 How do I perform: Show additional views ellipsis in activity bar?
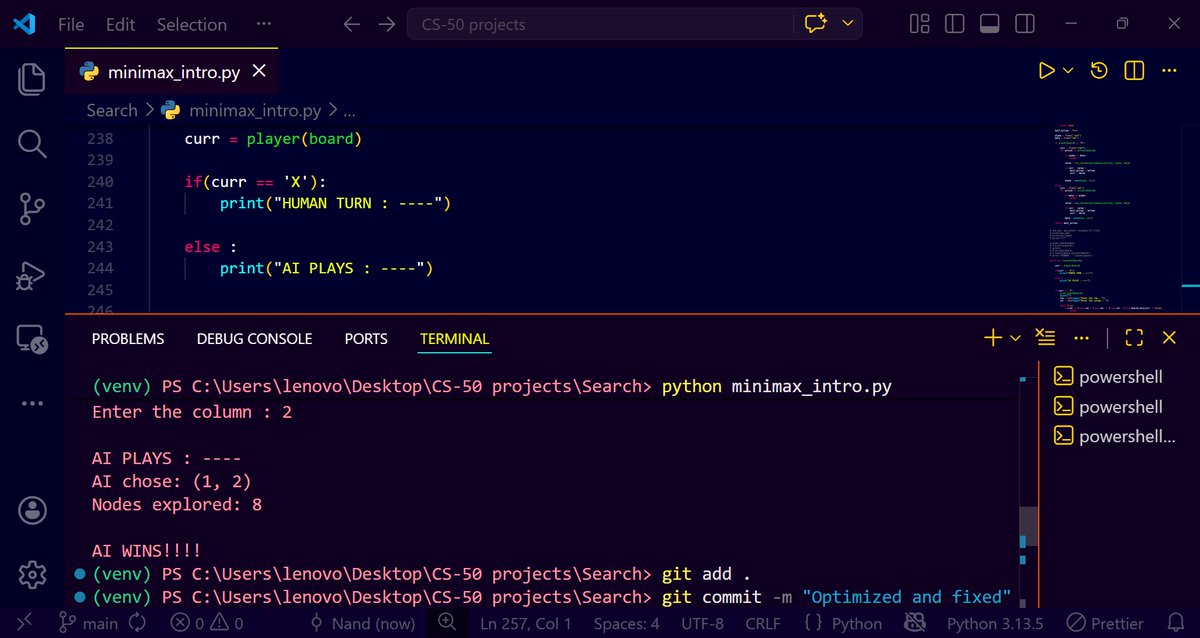coord(32,403)
